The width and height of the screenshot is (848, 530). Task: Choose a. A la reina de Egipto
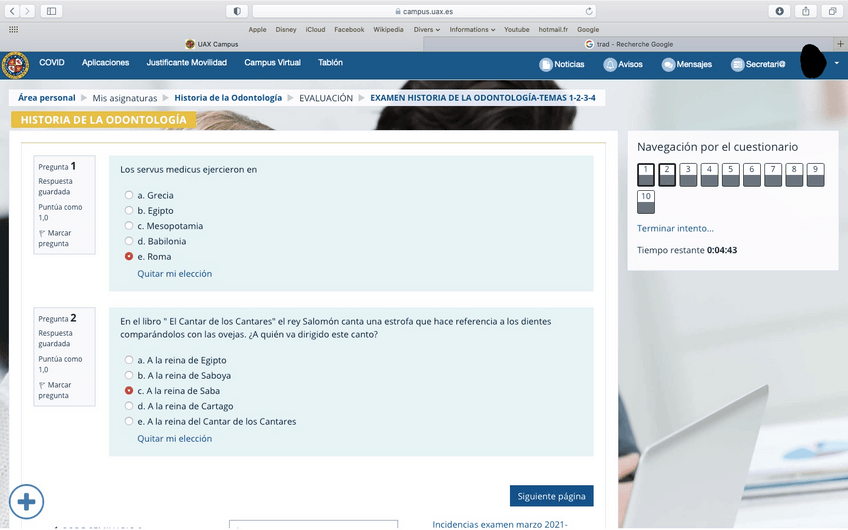(x=129, y=360)
